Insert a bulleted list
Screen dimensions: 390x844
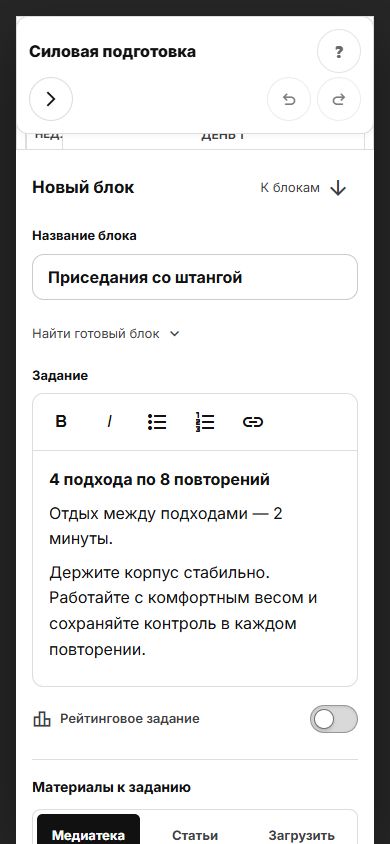tap(157, 421)
